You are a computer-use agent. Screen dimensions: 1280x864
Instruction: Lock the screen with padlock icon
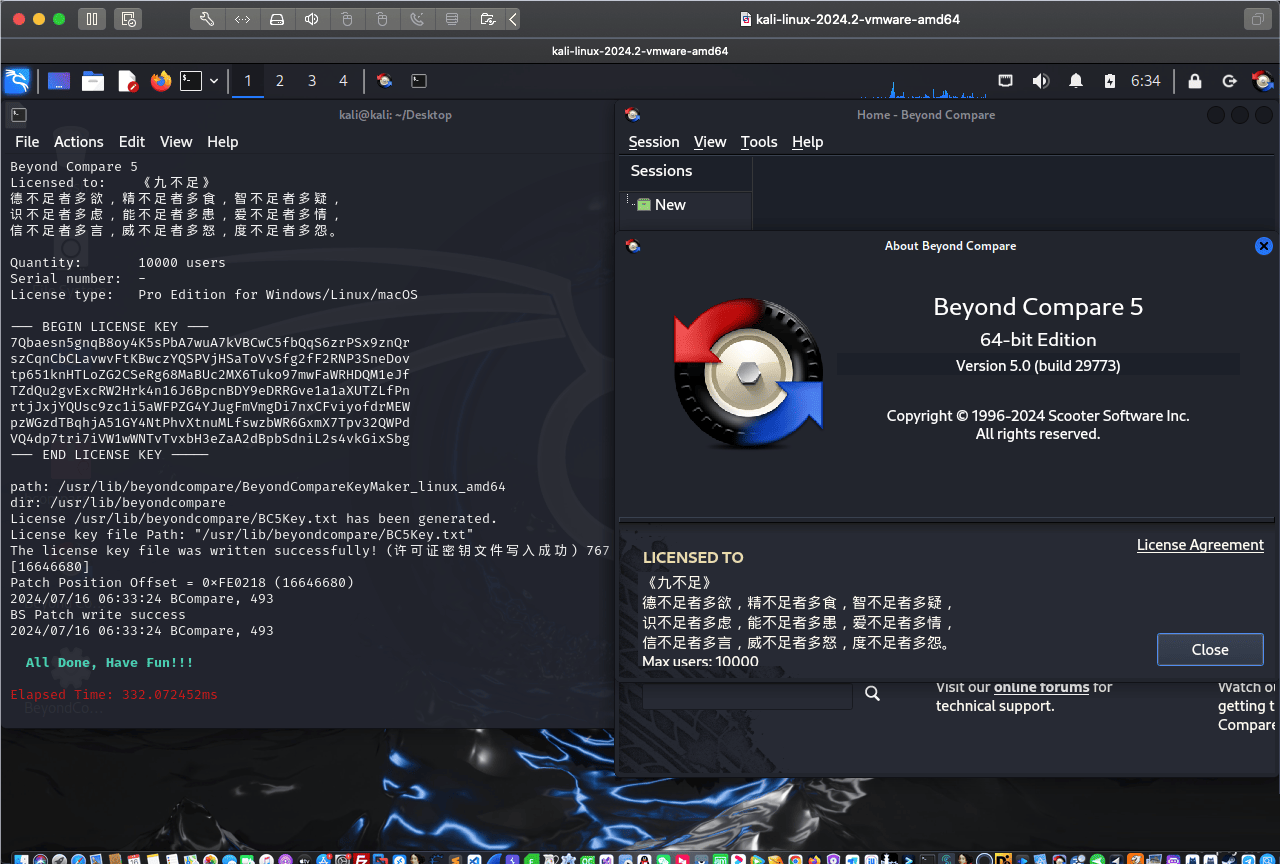click(1194, 81)
